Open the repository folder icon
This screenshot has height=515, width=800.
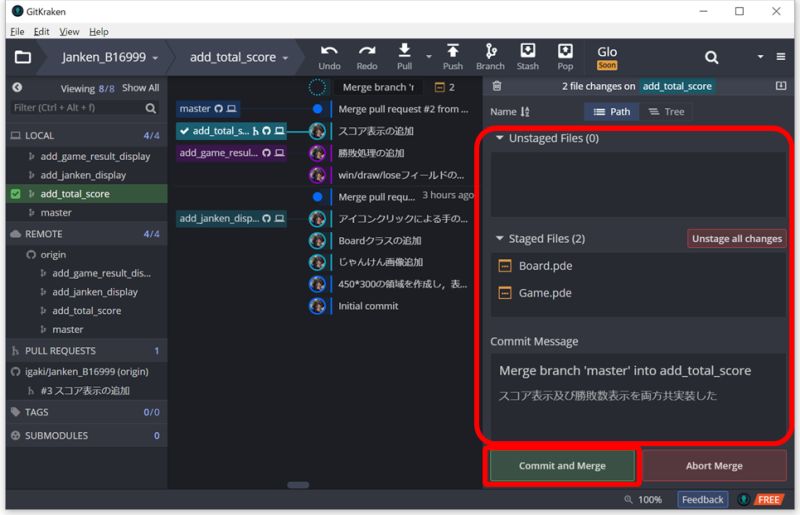(x=22, y=57)
